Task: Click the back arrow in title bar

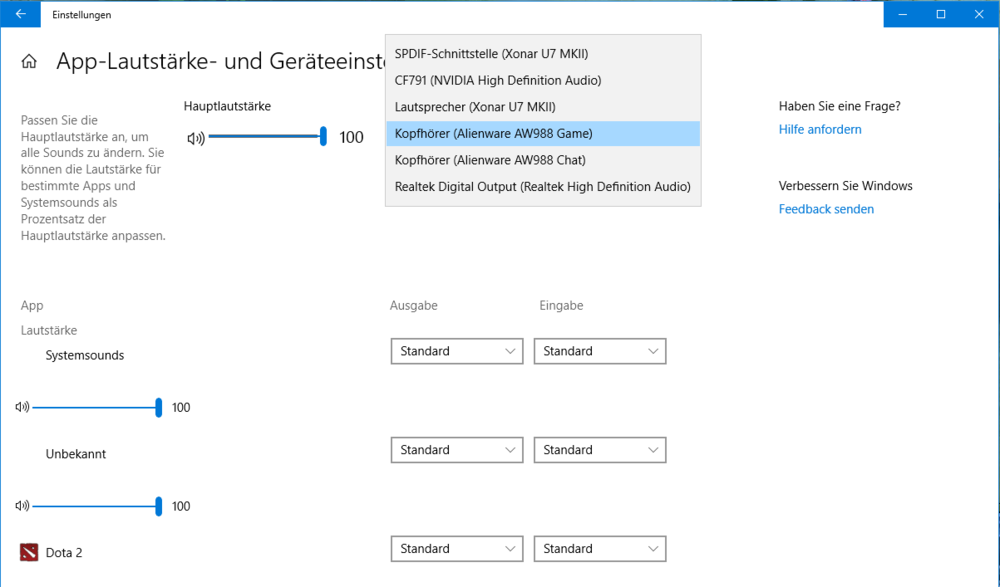Action: pos(20,14)
